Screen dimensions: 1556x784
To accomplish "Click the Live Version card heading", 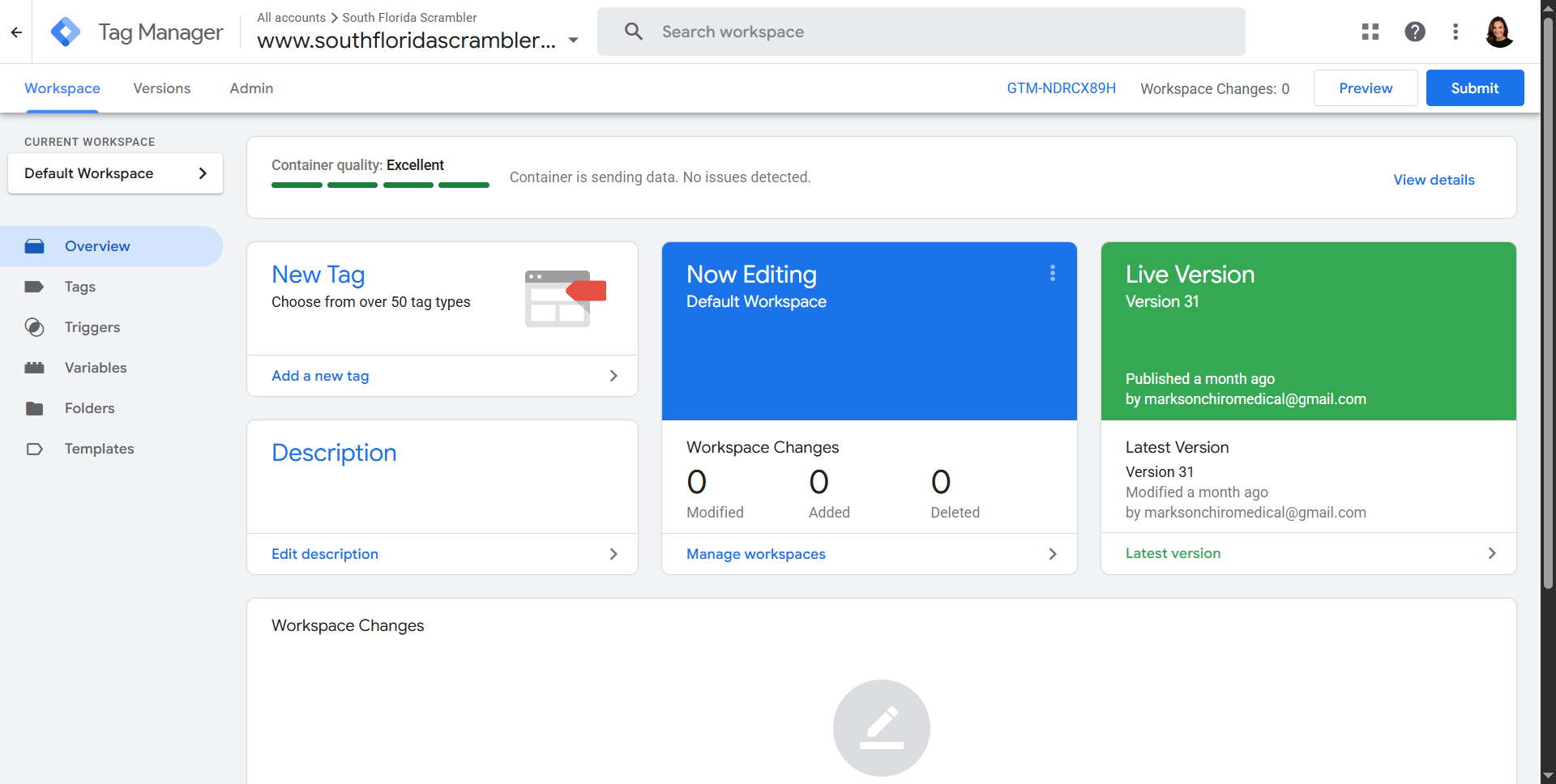I will coord(1190,275).
